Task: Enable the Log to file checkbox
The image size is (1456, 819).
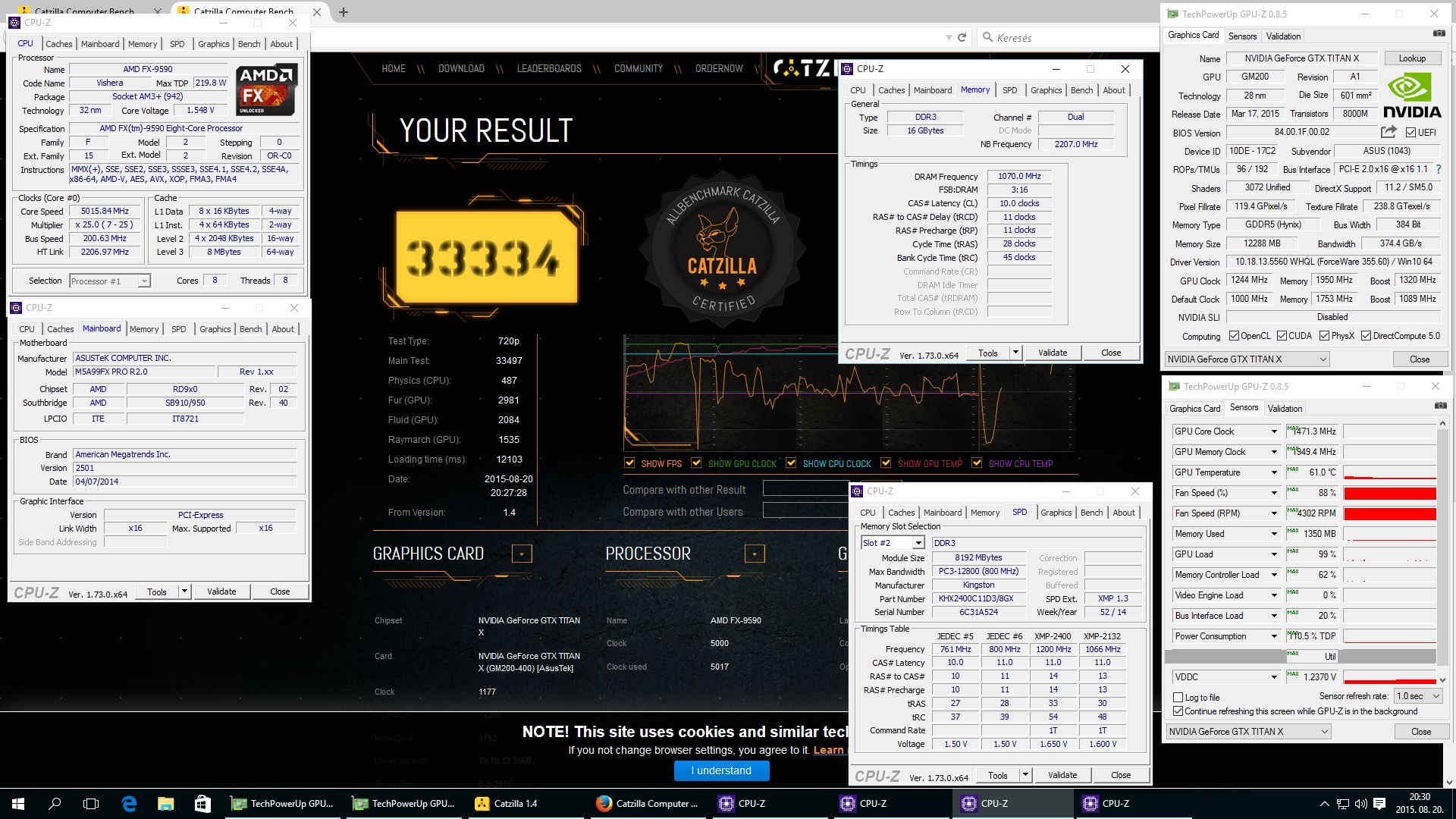Action: (x=1178, y=698)
